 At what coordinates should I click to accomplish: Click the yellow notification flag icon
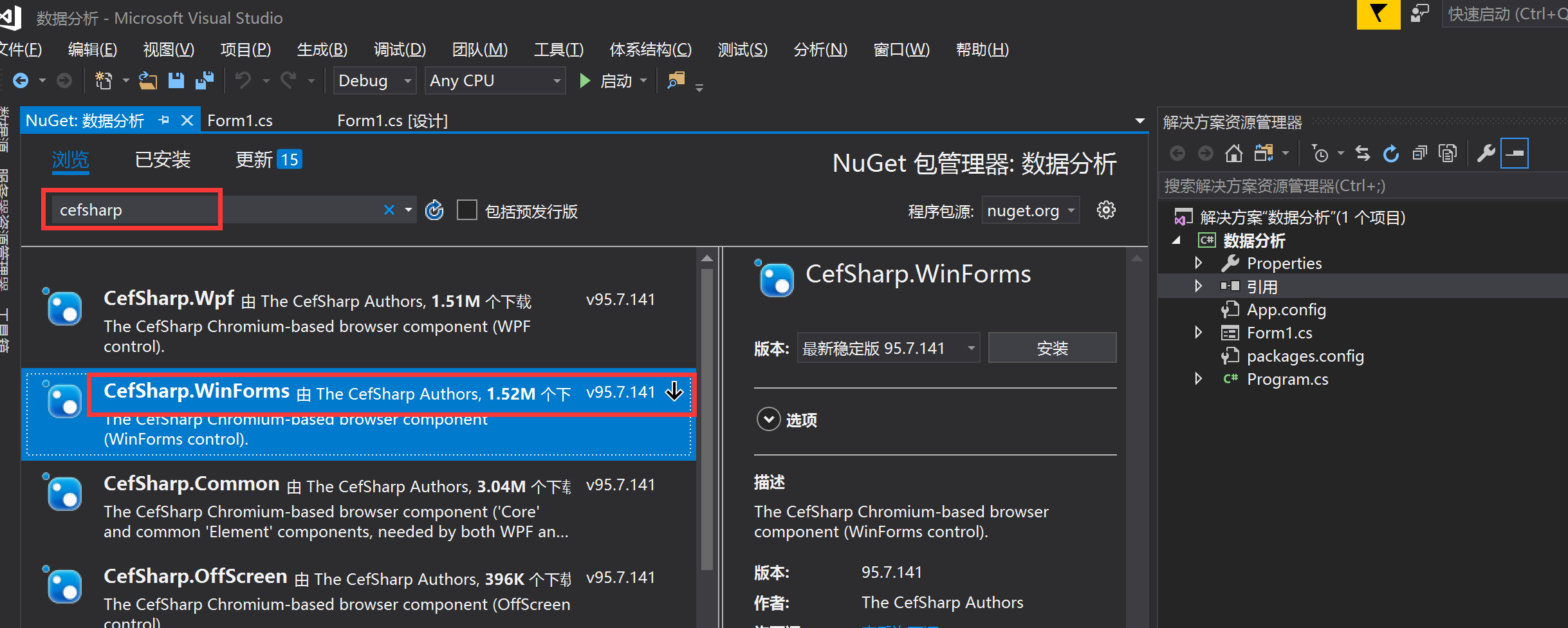(x=1378, y=14)
